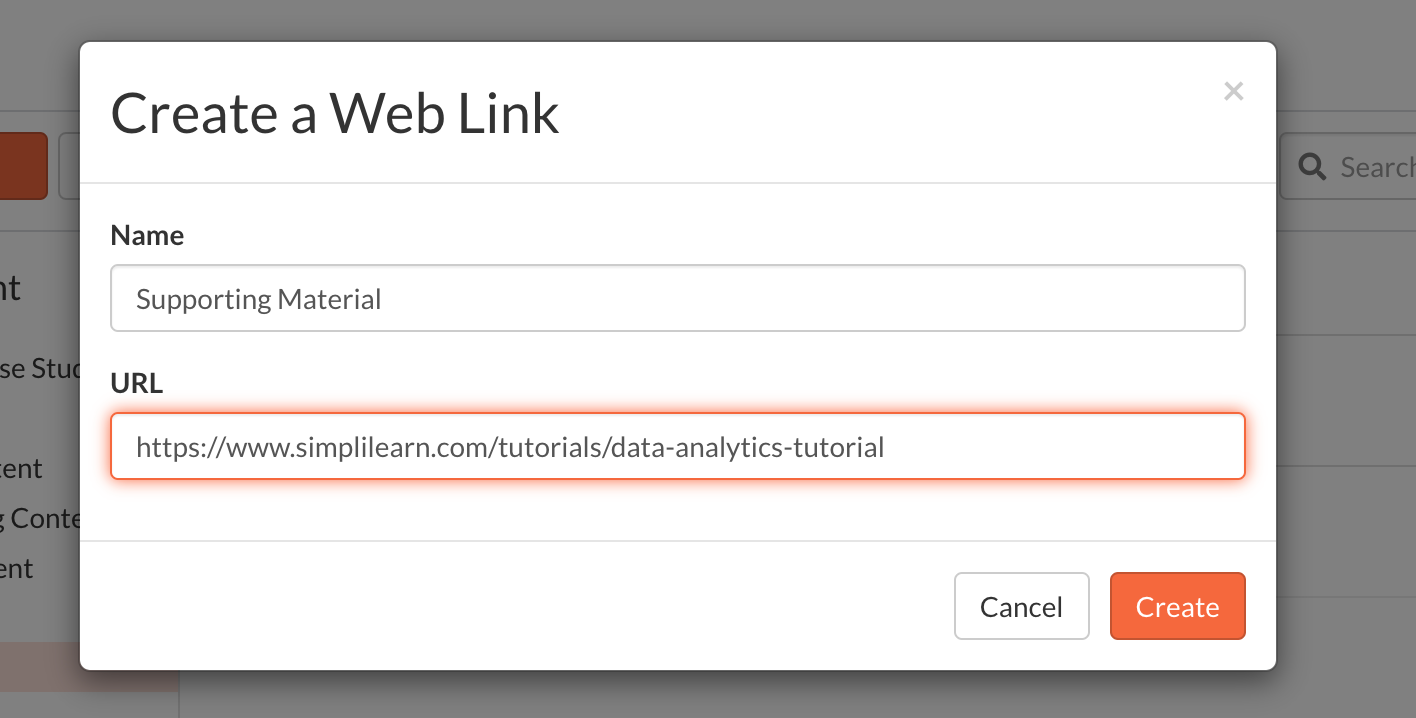Click the Name field with Supporting Material

(678, 298)
